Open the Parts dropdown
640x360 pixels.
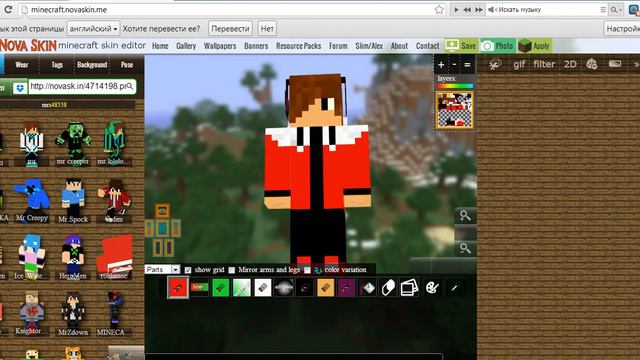[x=162, y=269]
